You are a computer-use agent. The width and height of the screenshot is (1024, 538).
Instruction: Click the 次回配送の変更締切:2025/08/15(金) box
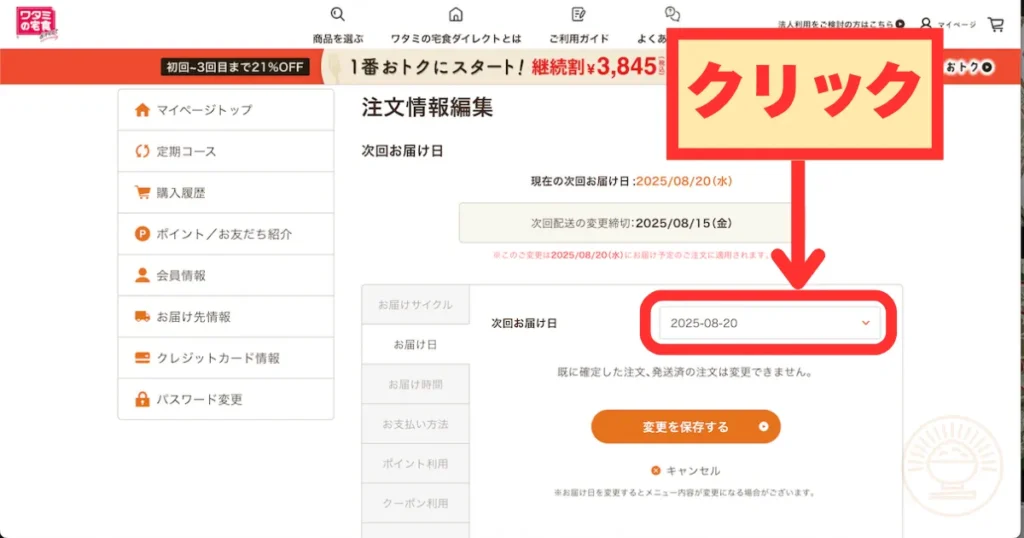point(627,223)
